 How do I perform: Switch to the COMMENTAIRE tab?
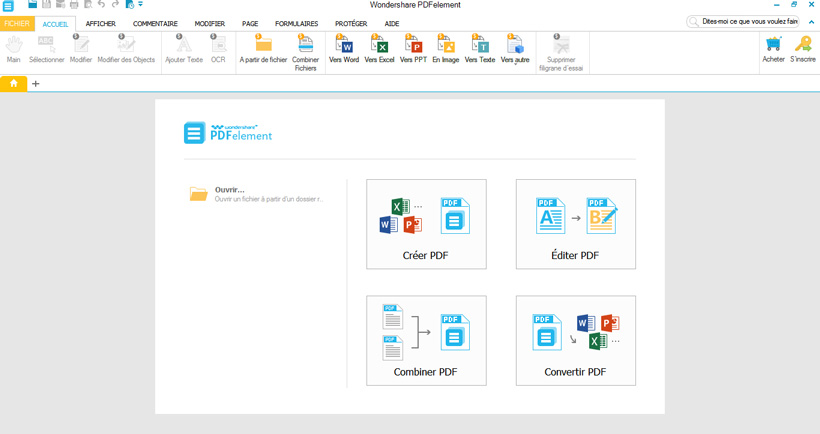point(155,24)
